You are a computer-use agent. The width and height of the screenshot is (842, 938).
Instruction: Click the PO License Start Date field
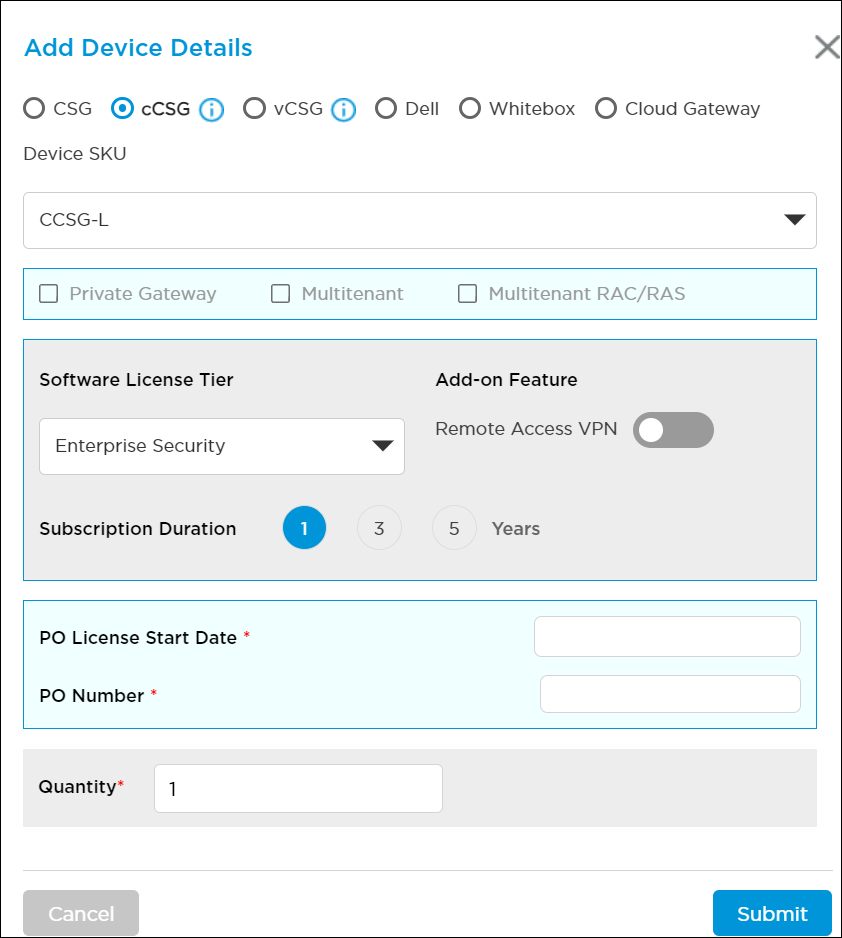(x=667, y=637)
